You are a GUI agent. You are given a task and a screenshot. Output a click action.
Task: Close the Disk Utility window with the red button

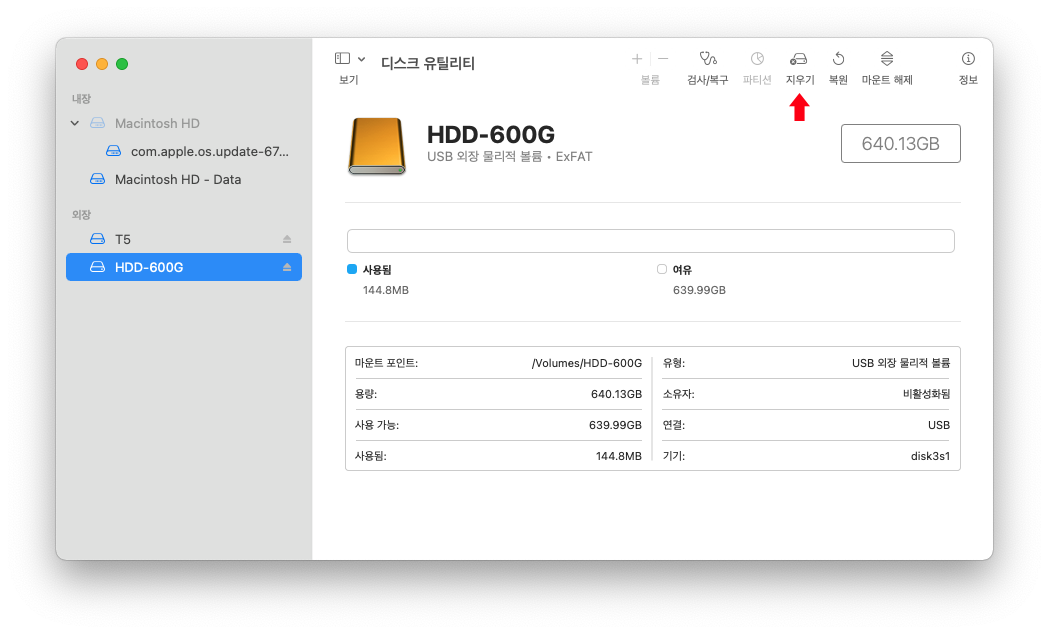82,64
